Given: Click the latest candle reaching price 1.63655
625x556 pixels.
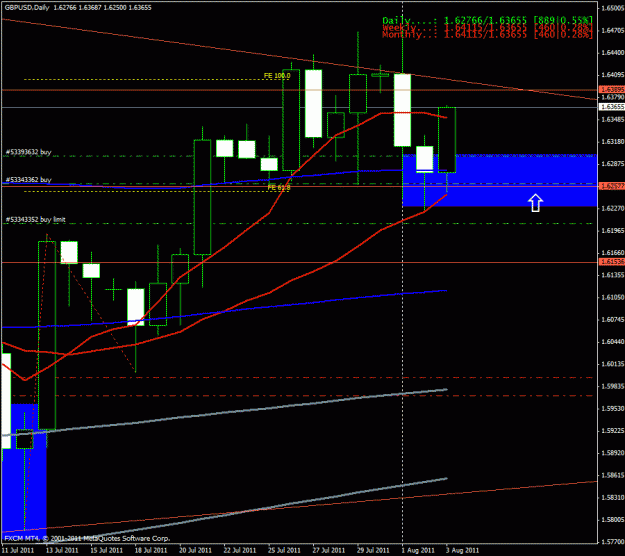Looking at the screenshot, I should tap(447, 139).
